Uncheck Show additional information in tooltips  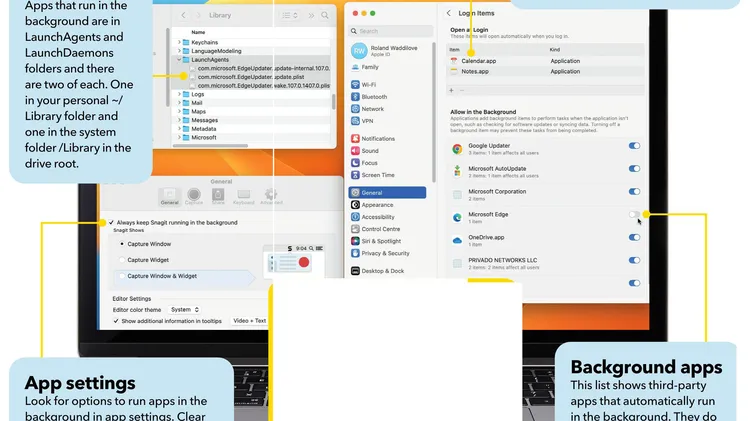tap(116, 321)
